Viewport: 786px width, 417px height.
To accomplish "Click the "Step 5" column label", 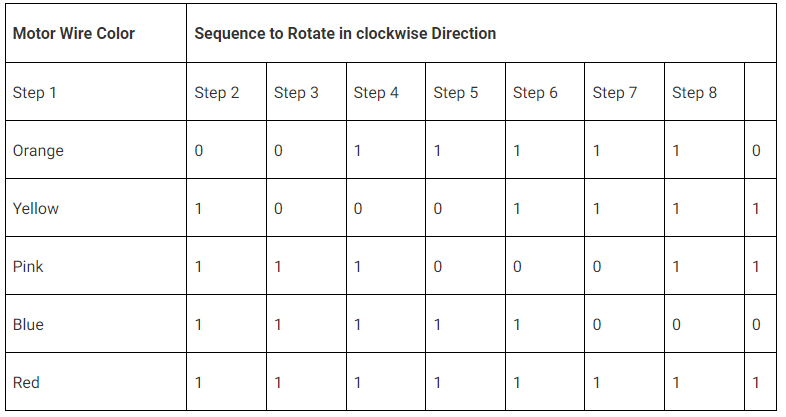I will (x=456, y=93).
